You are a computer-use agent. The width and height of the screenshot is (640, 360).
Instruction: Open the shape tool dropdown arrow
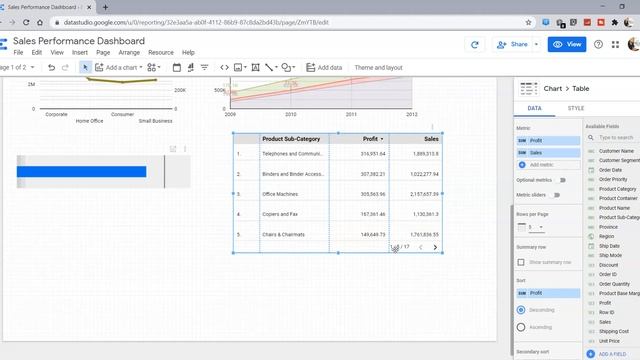(293, 67)
